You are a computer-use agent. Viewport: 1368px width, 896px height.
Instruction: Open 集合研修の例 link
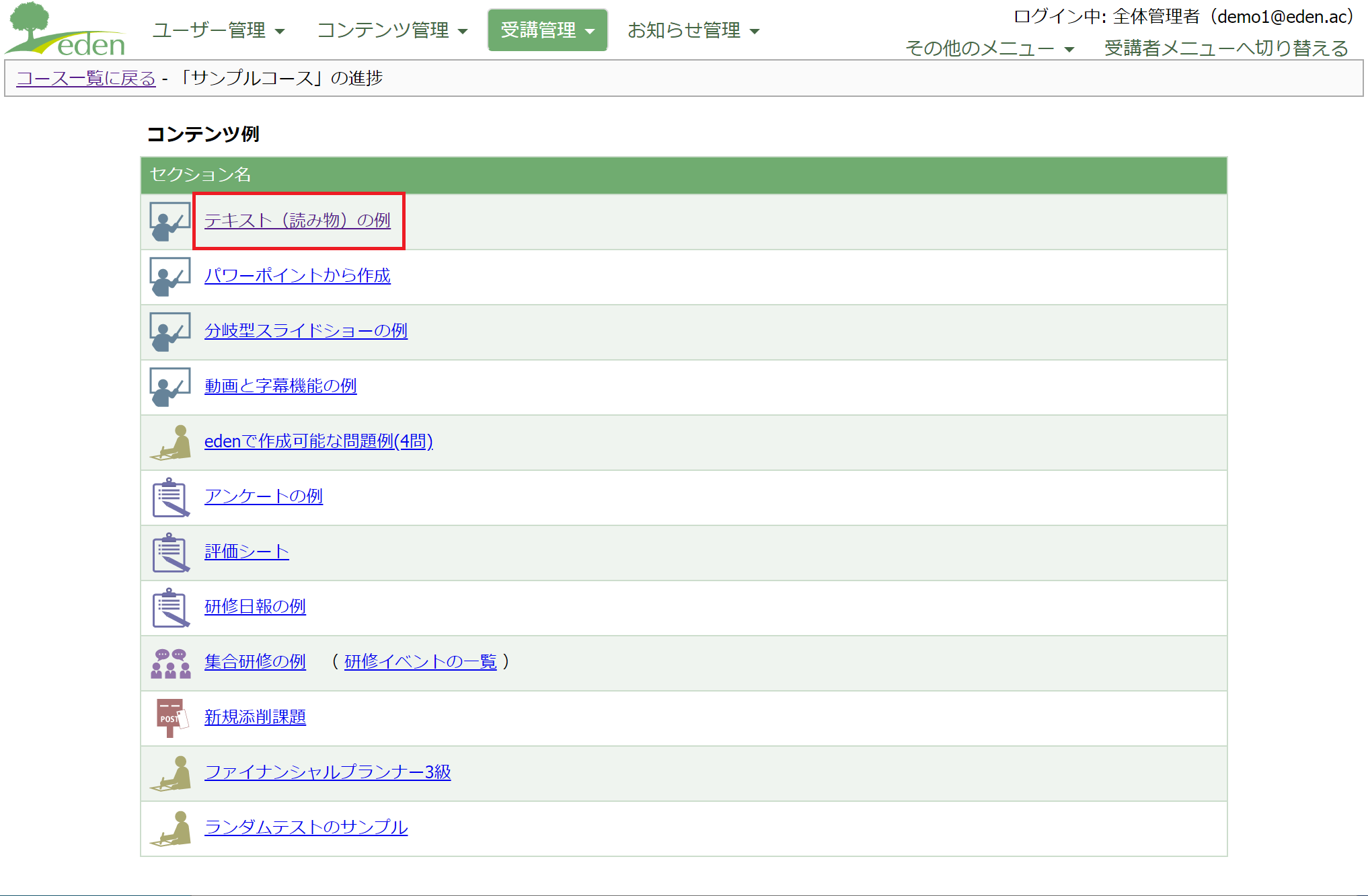(255, 662)
